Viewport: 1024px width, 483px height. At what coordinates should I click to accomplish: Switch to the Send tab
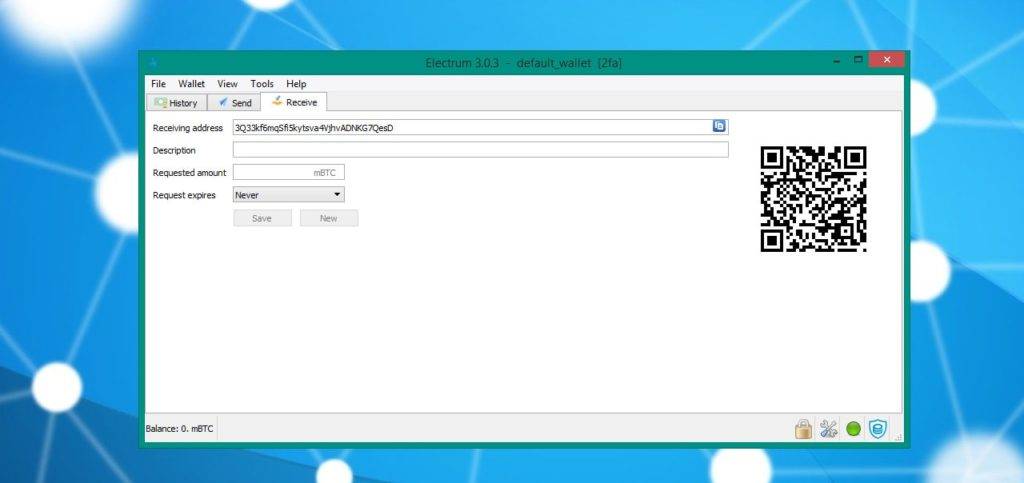235,103
